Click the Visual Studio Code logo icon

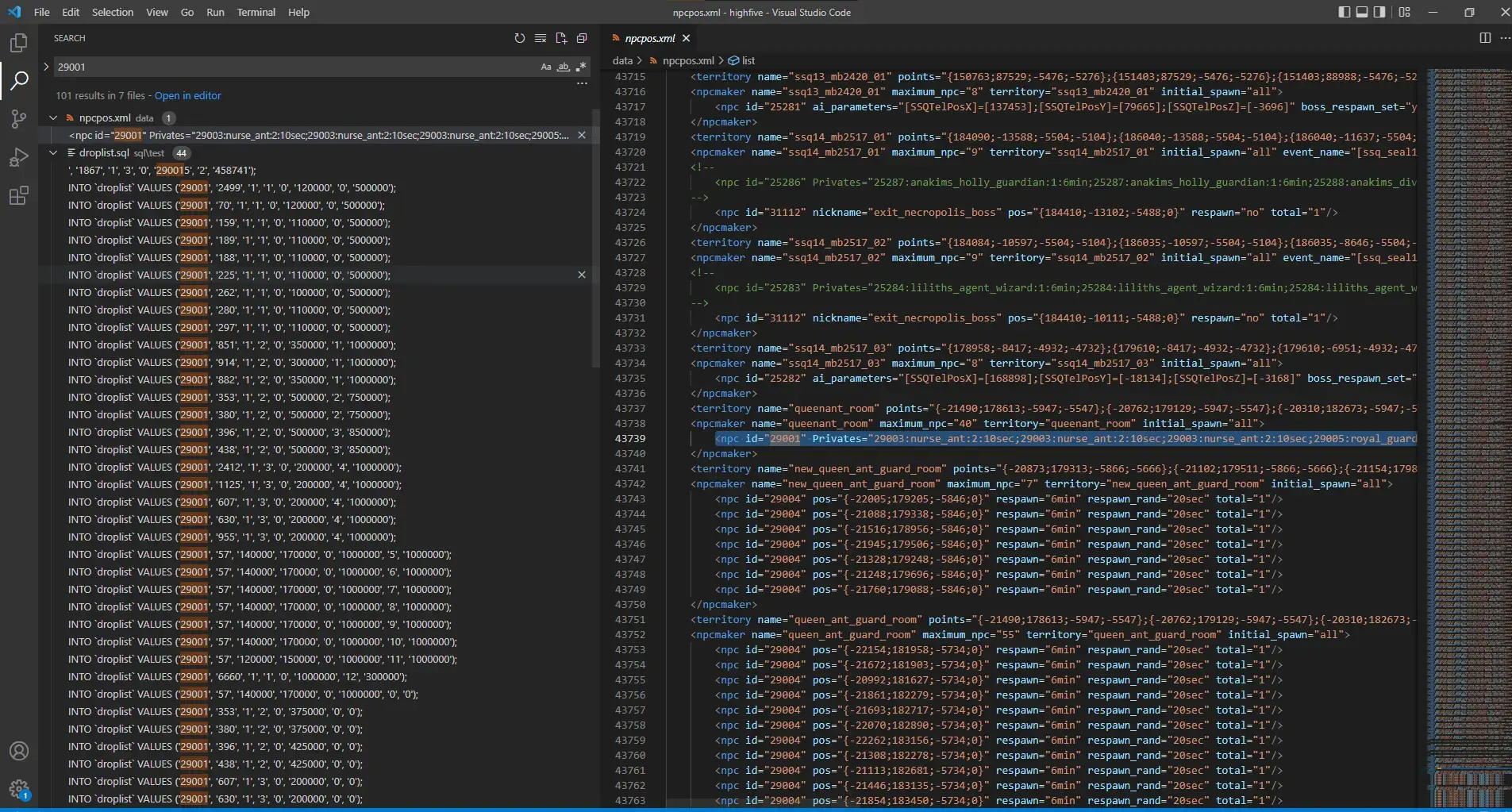tap(14, 12)
